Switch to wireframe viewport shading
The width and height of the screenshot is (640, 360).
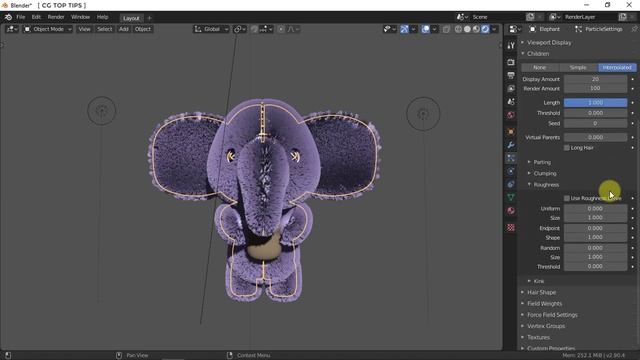(458, 29)
